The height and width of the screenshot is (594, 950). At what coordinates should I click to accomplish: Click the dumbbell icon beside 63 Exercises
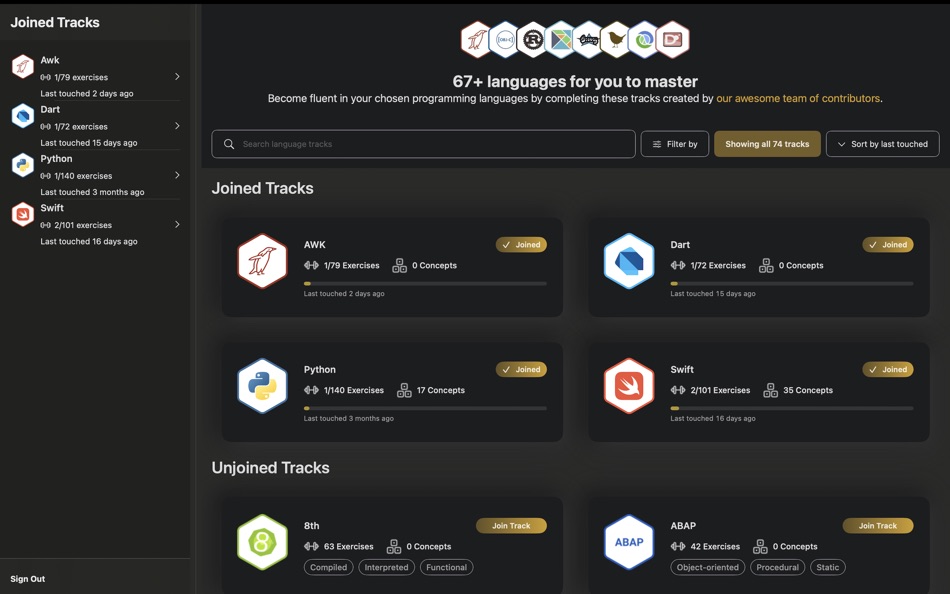pos(311,547)
